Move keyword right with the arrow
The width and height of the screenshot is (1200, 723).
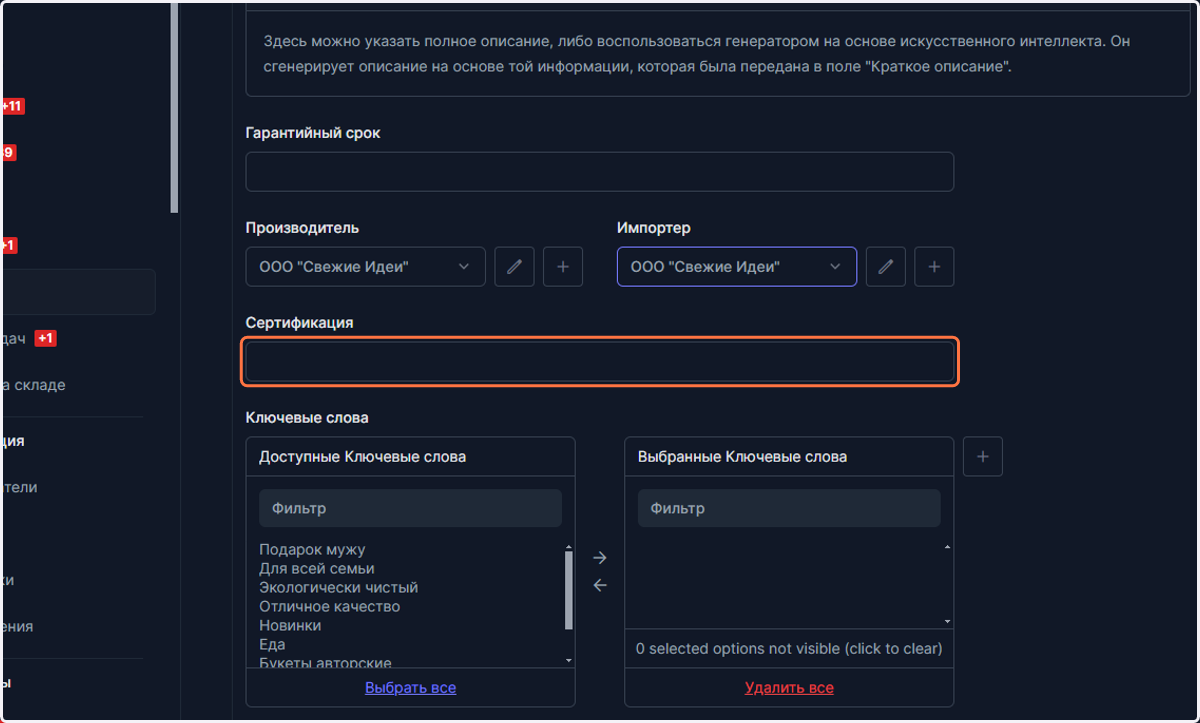coord(600,558)
